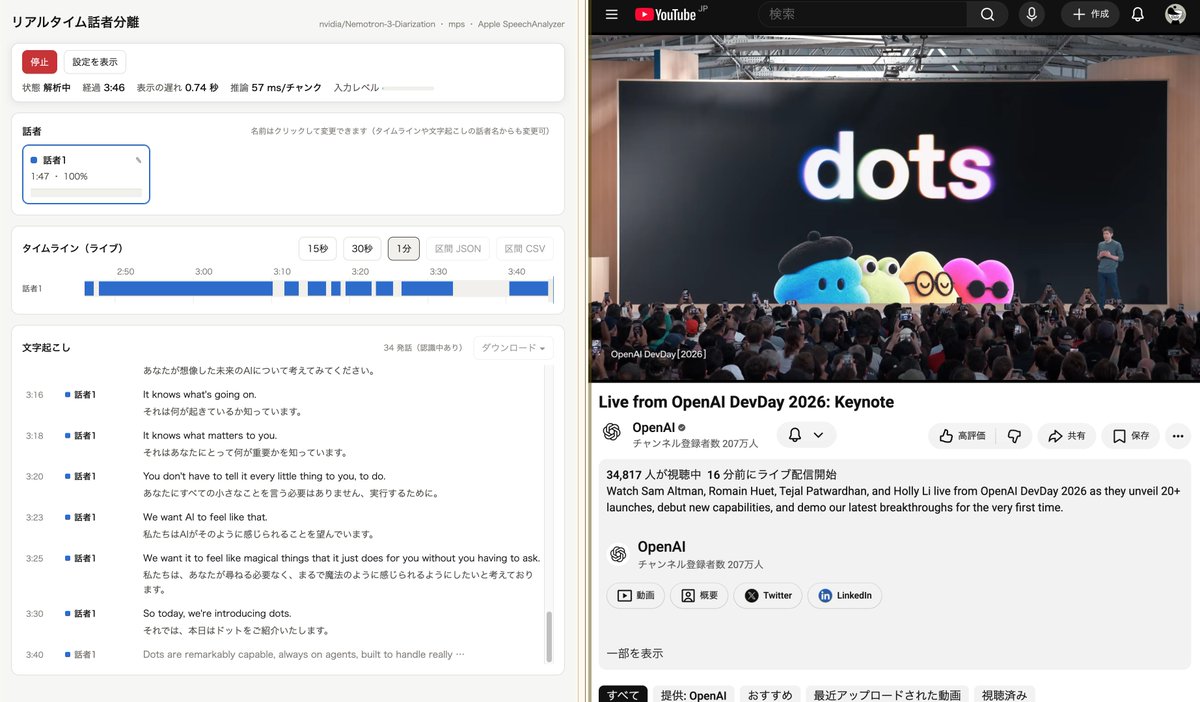Image resolution: width=1200 pixels, height=702 pixels.
Task: Click the 3:25 transcript timestamp
Action: (35, 558)
